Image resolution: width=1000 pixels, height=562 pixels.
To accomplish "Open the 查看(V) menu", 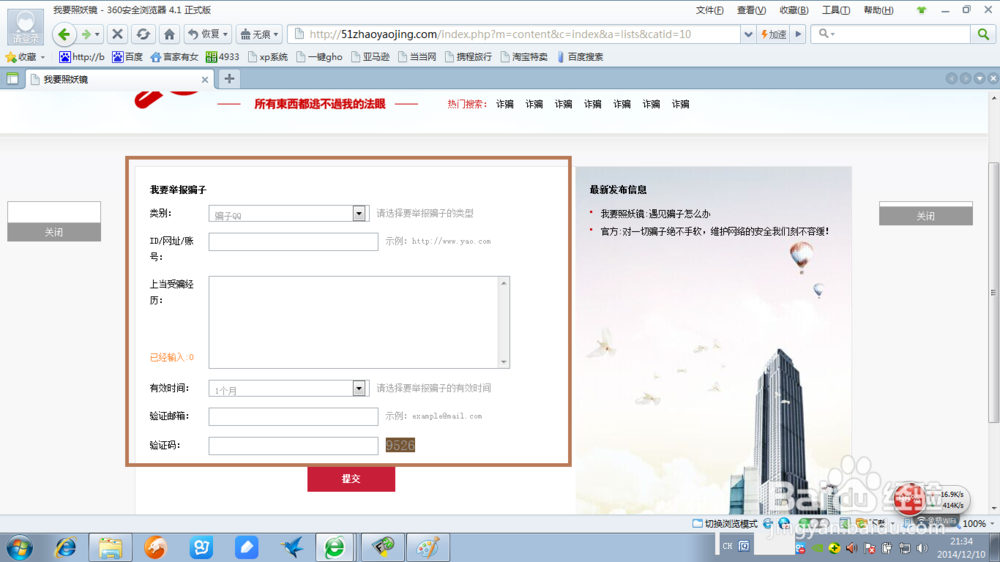I will pyautogui.click(x=751, y=10).
